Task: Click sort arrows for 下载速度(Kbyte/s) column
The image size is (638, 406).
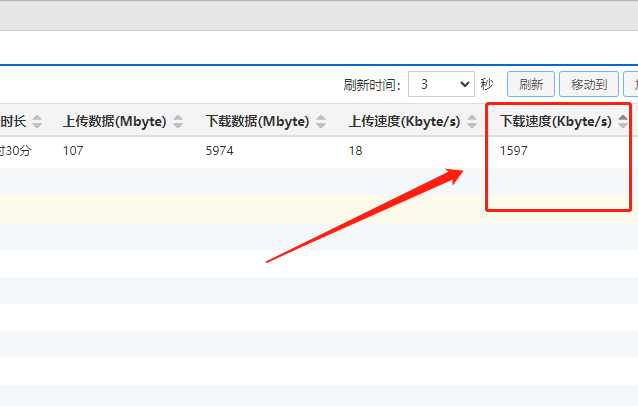Action: click(x=623, y=122)
